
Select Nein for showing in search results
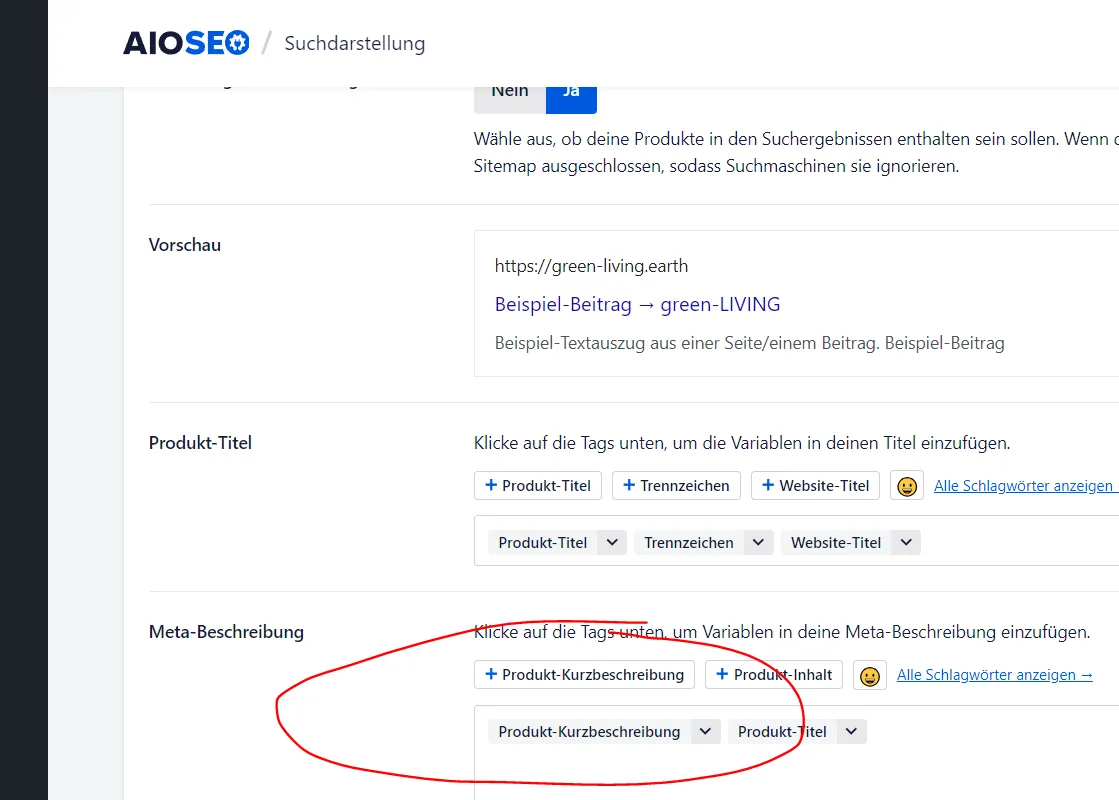[510, 96]
